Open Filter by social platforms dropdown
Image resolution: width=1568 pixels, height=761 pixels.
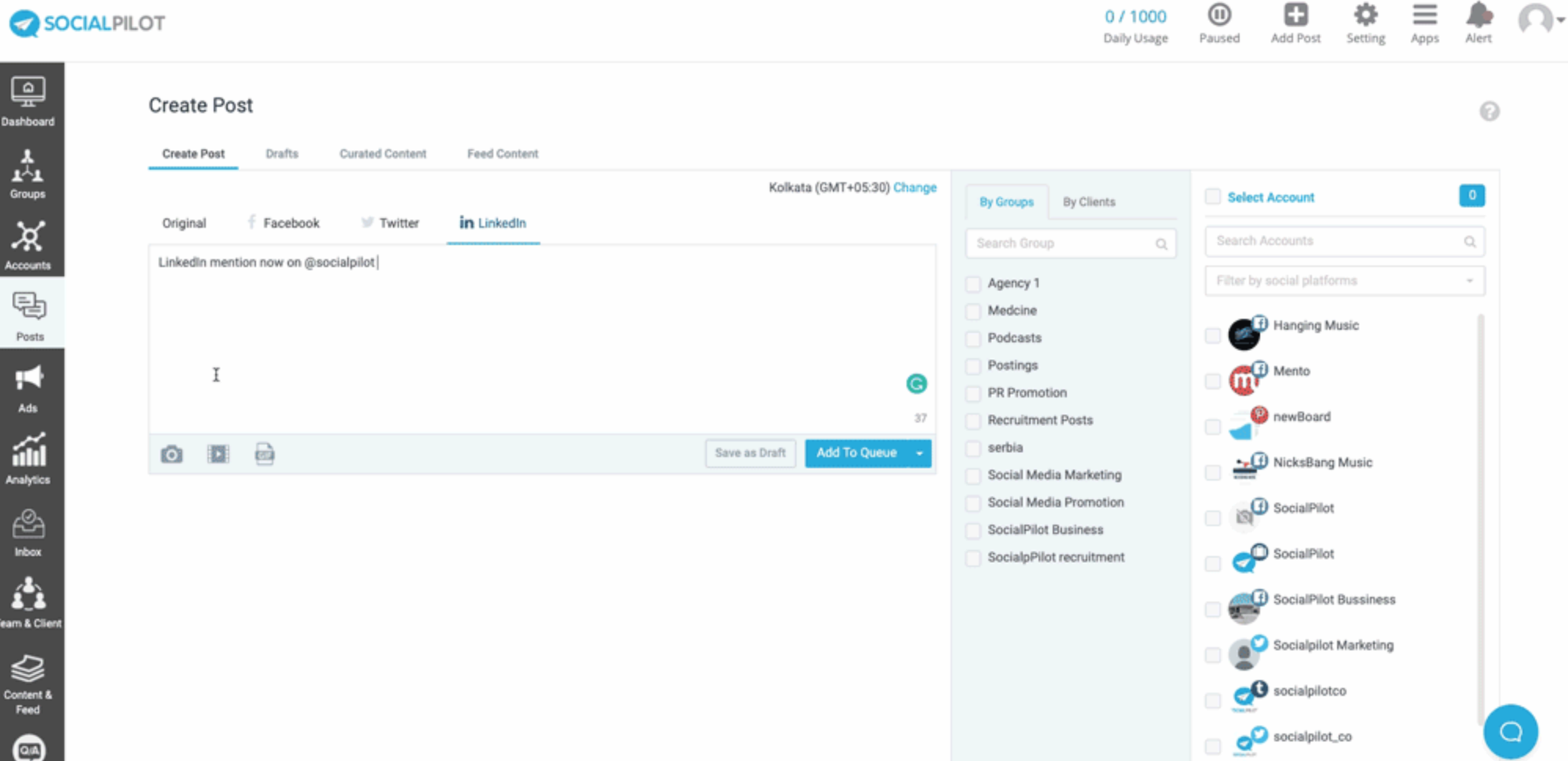pos(1344,281)
